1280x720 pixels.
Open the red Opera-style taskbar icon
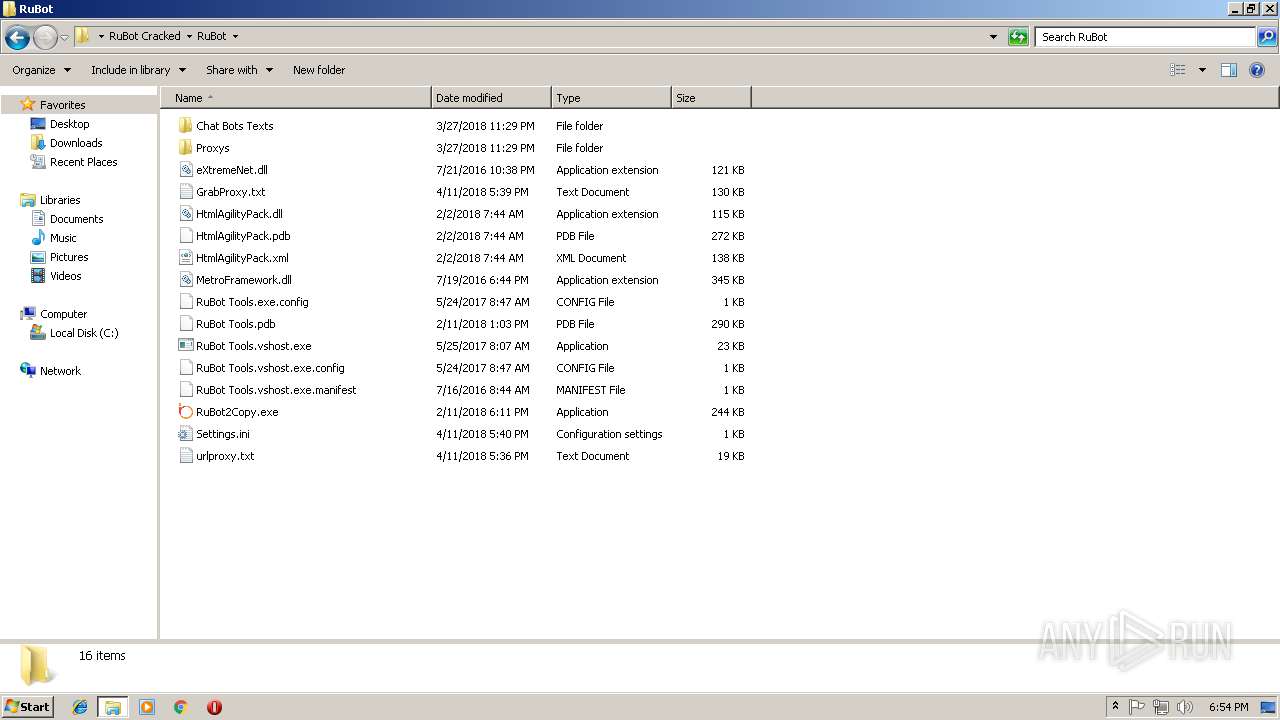tap(214, 707)
